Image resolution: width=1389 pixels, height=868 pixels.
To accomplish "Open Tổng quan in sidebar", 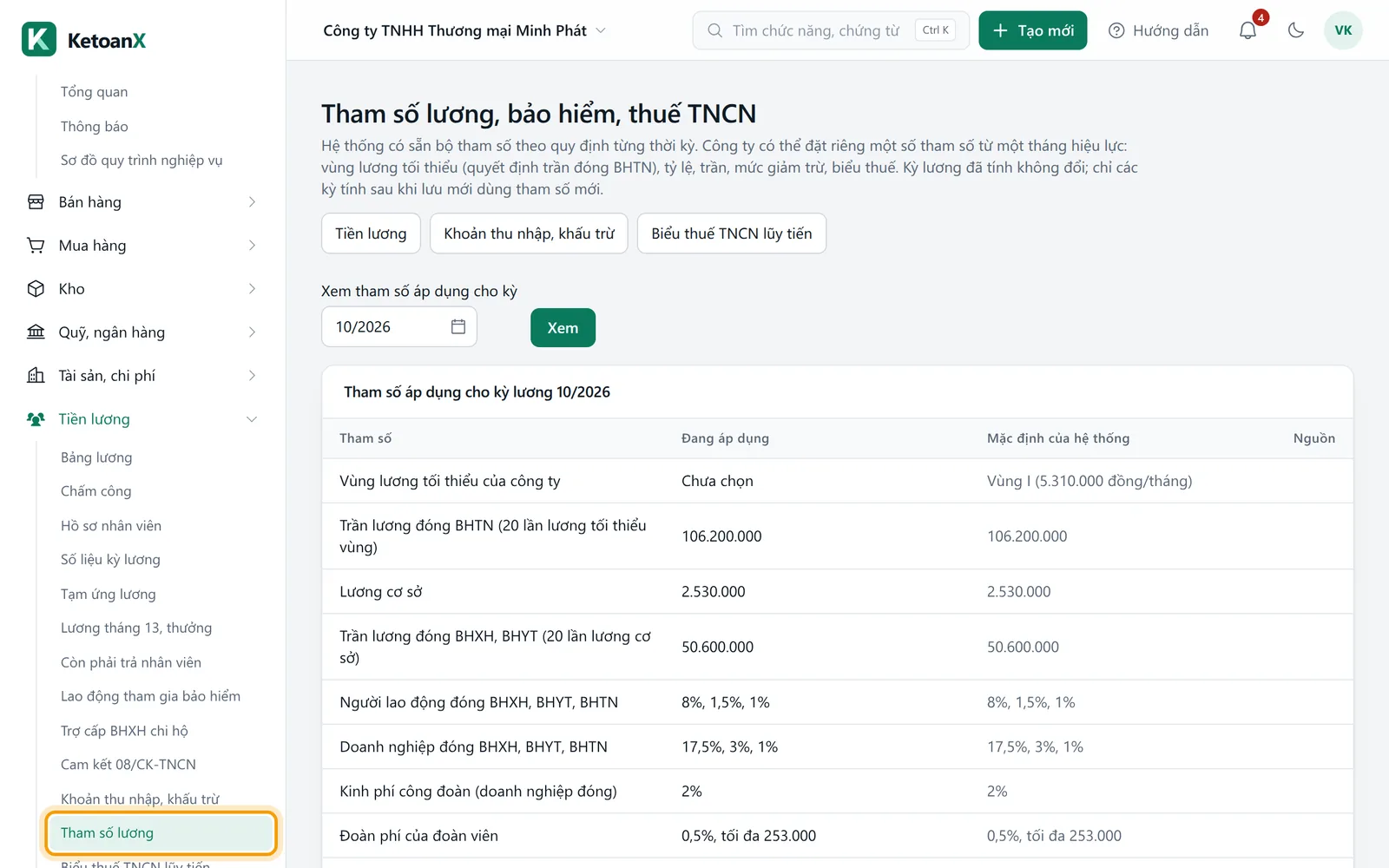I will tap(94, 92).
